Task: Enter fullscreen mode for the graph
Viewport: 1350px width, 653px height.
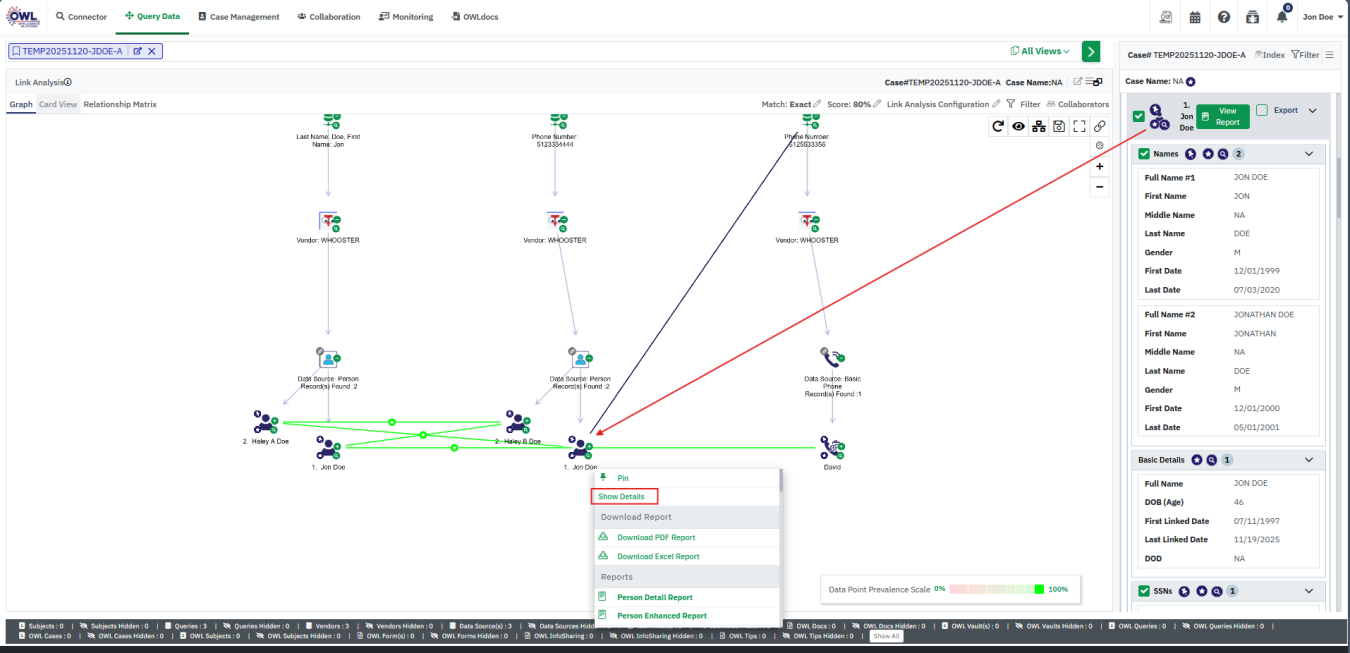Action: (x=1079, y=126)
